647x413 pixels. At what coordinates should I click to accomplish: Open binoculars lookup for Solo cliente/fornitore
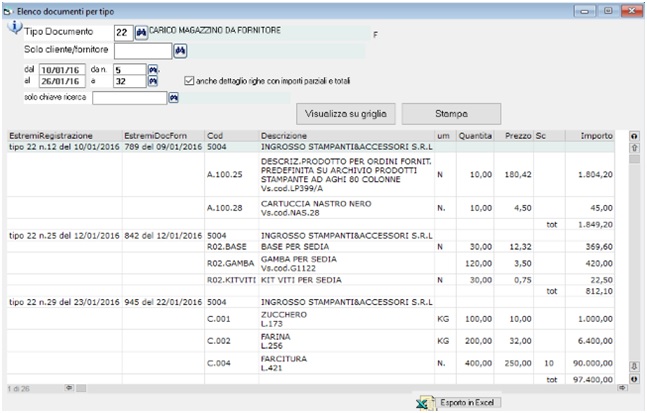click(x=180, y=51)
